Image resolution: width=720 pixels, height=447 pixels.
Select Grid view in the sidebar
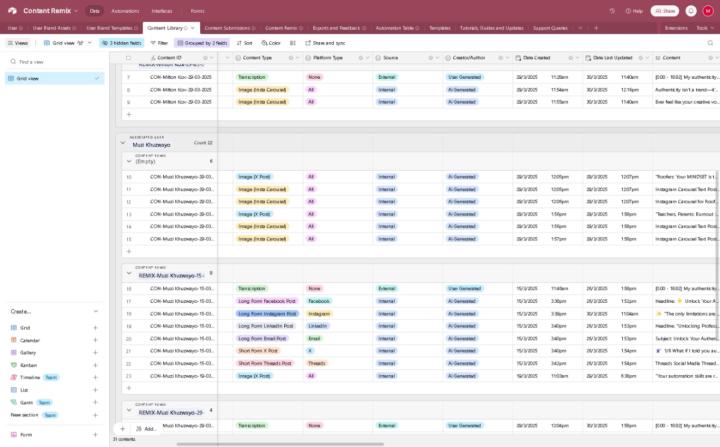point(54,79)
